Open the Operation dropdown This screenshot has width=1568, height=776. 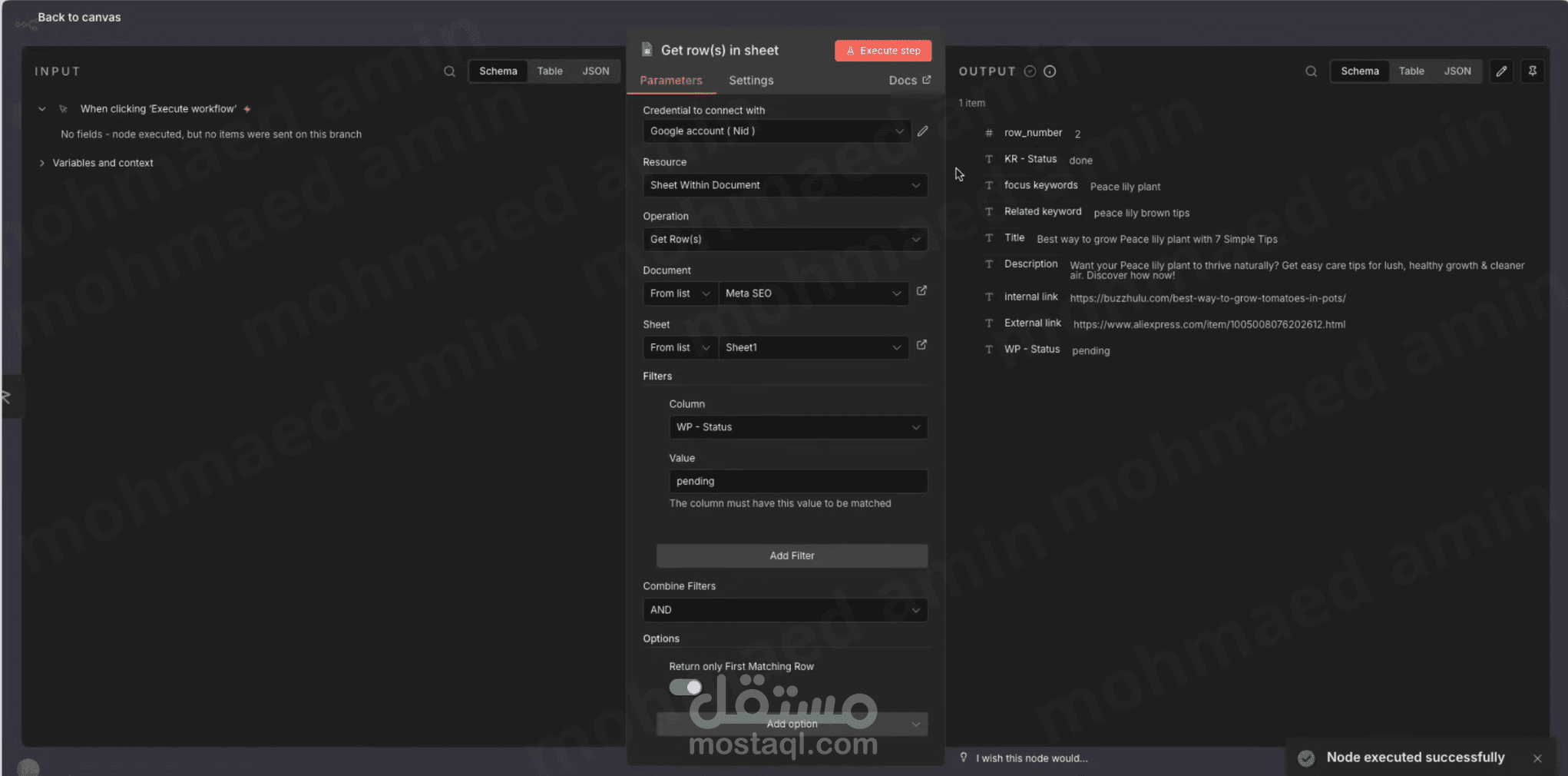785,239
